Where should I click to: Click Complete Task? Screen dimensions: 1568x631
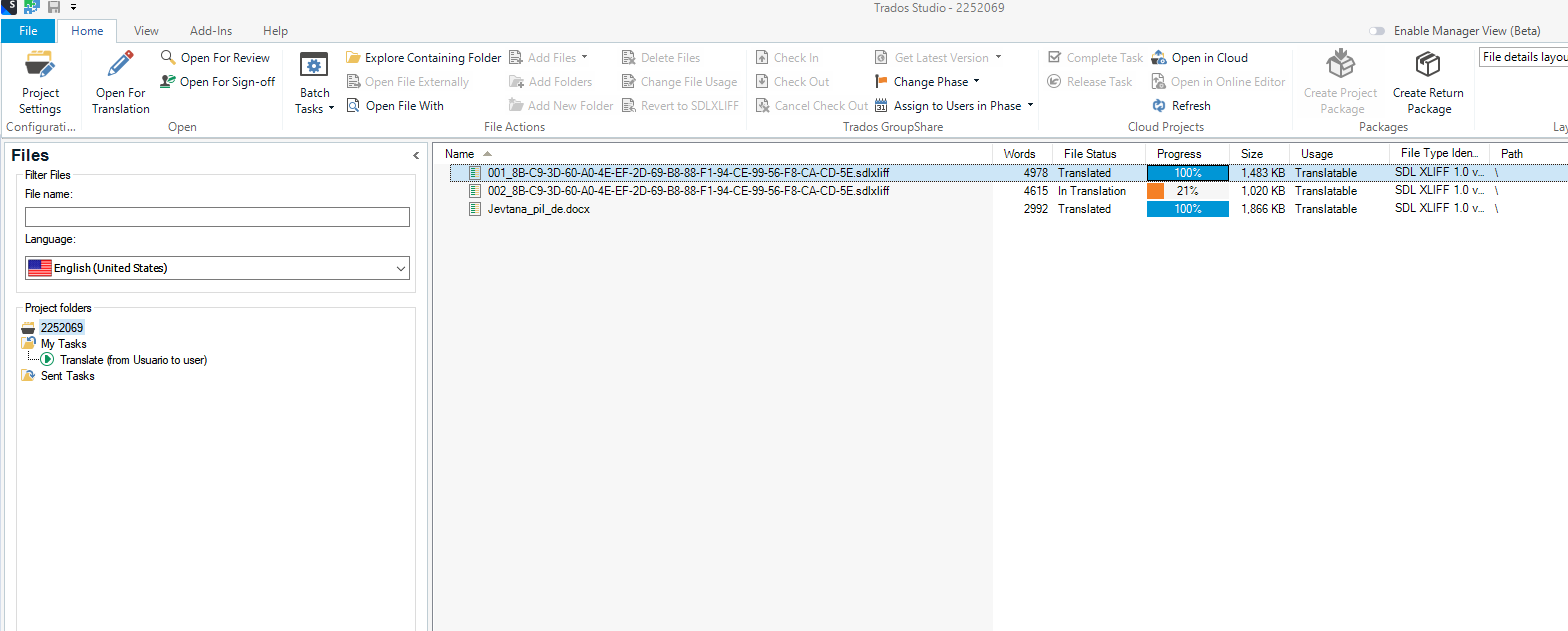[x=1095, y=58]
